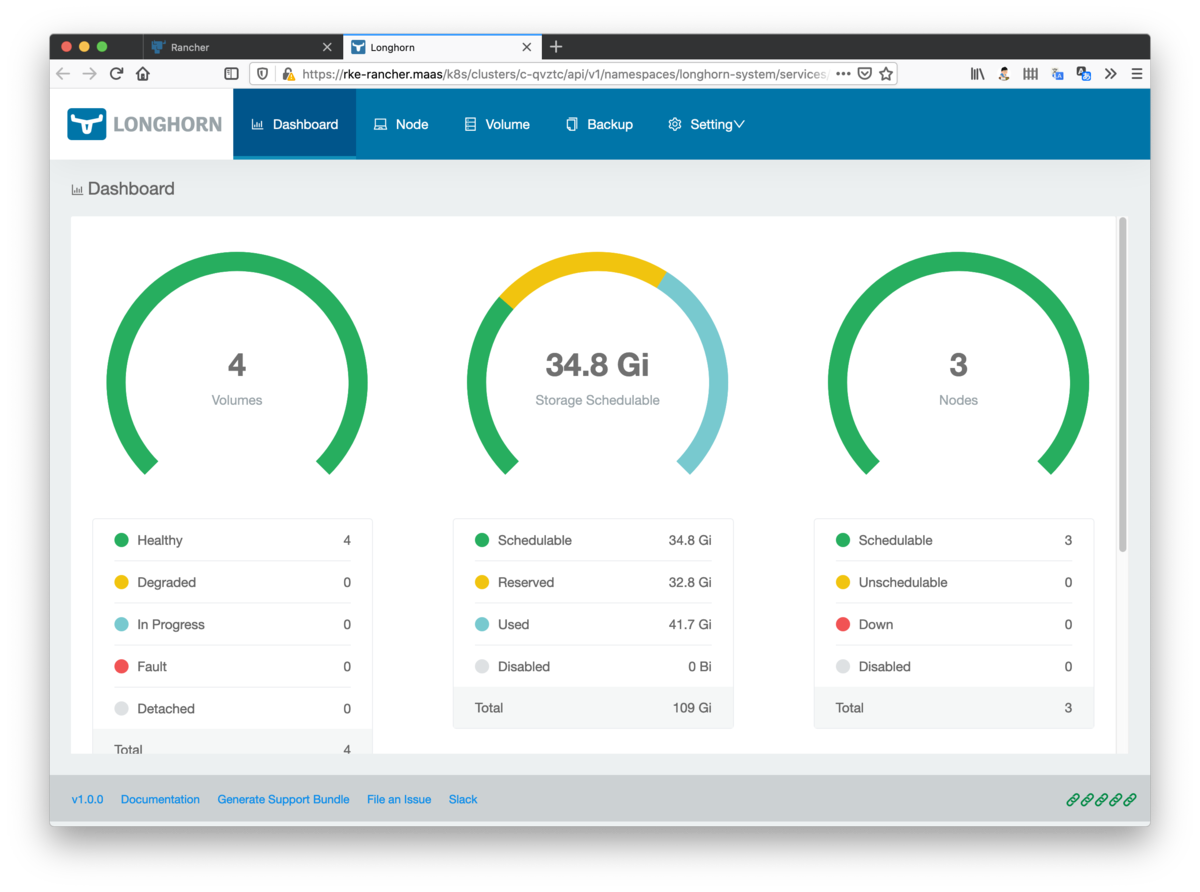Reload the current page
Viewport: 1200px width, 892px height.
[x=116, y=74]
